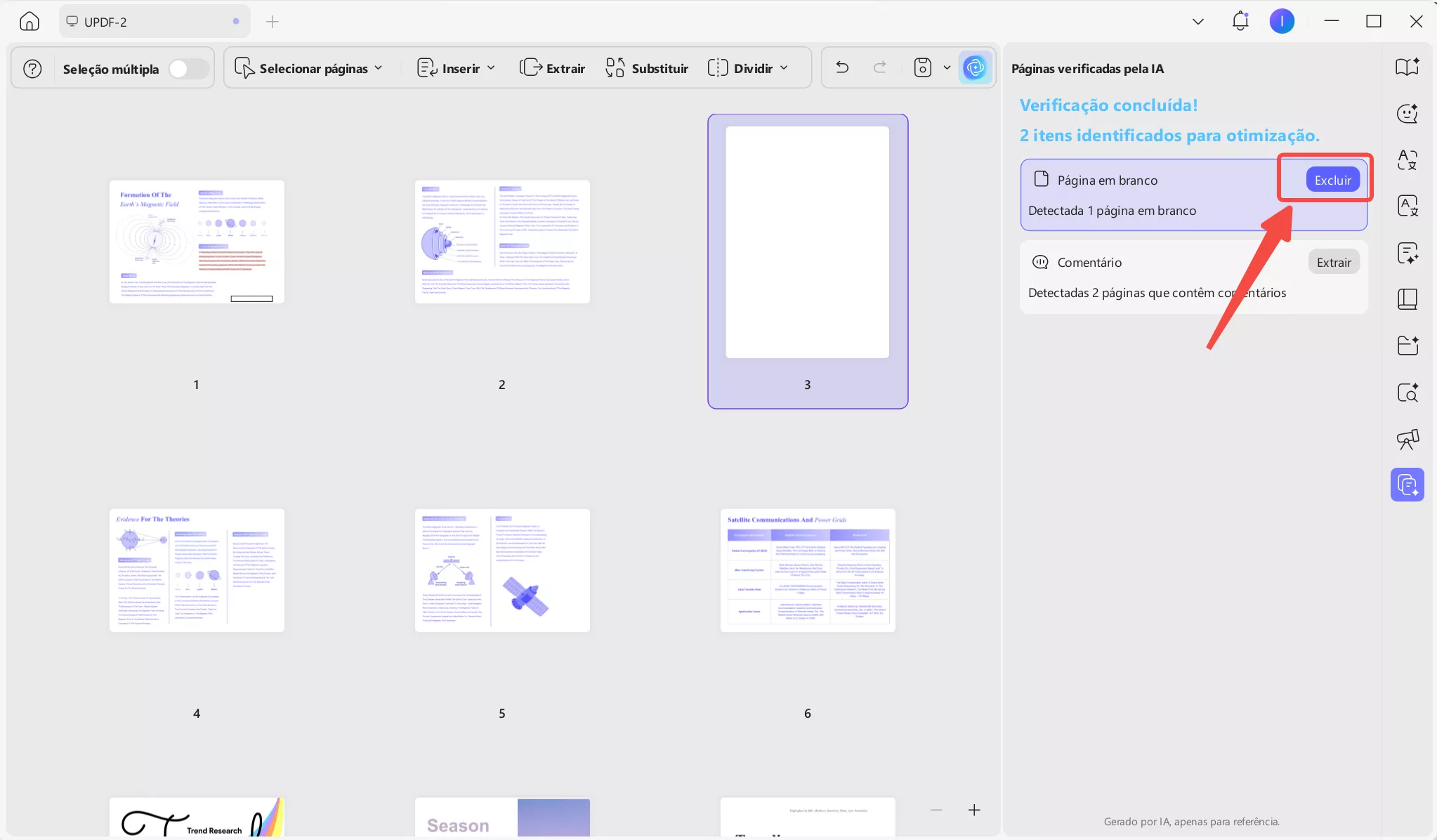Image resolution: width=1437 pixels, height=840 pixels.
Task: Open the AI translate sidebar icon
Action: point(1407,160)
